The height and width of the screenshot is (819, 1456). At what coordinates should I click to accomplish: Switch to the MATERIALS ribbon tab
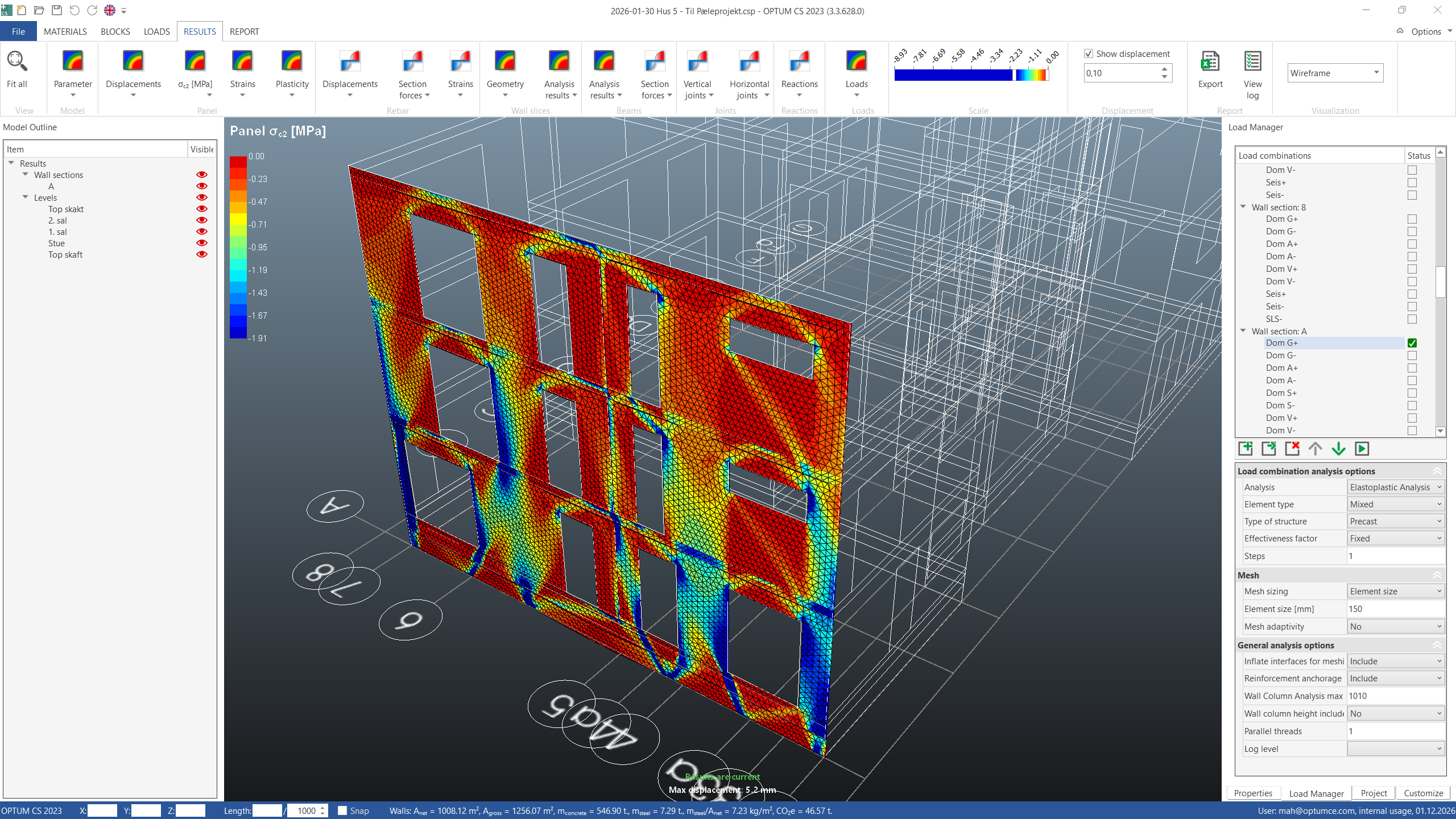coord(65,32)
